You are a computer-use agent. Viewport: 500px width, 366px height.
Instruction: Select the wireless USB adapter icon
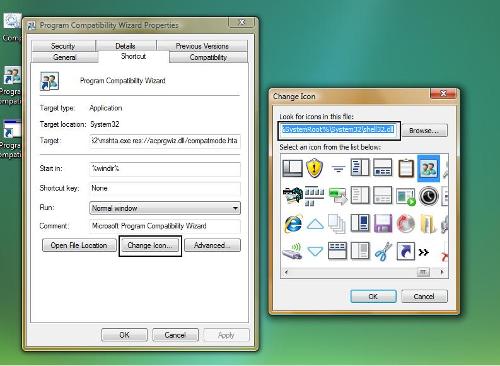pyautogui.click(x=292, y=251)
